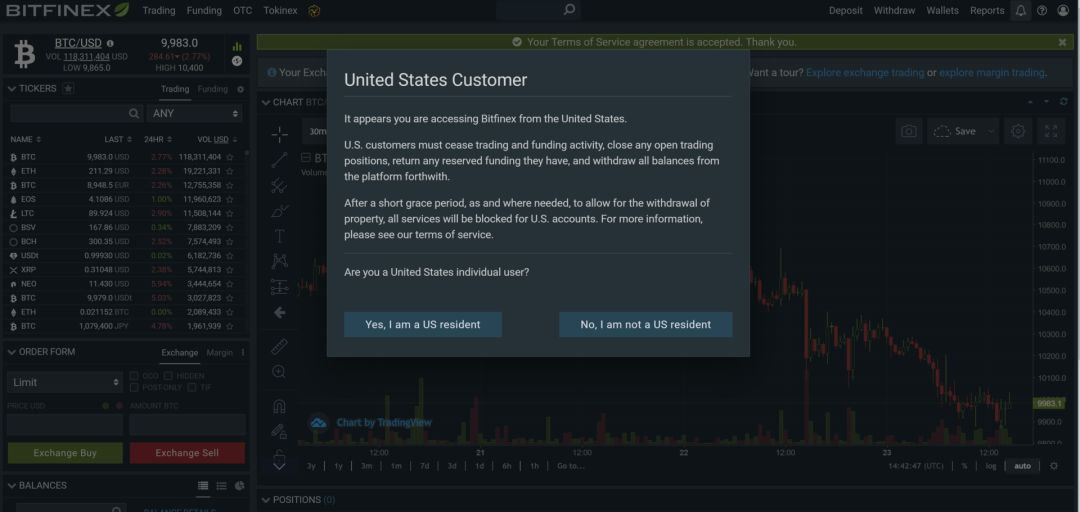Favorite the XRP ticker row star
Image resolution: width=1080 pixels, height=512 pixels.
(x=229, y=270)
